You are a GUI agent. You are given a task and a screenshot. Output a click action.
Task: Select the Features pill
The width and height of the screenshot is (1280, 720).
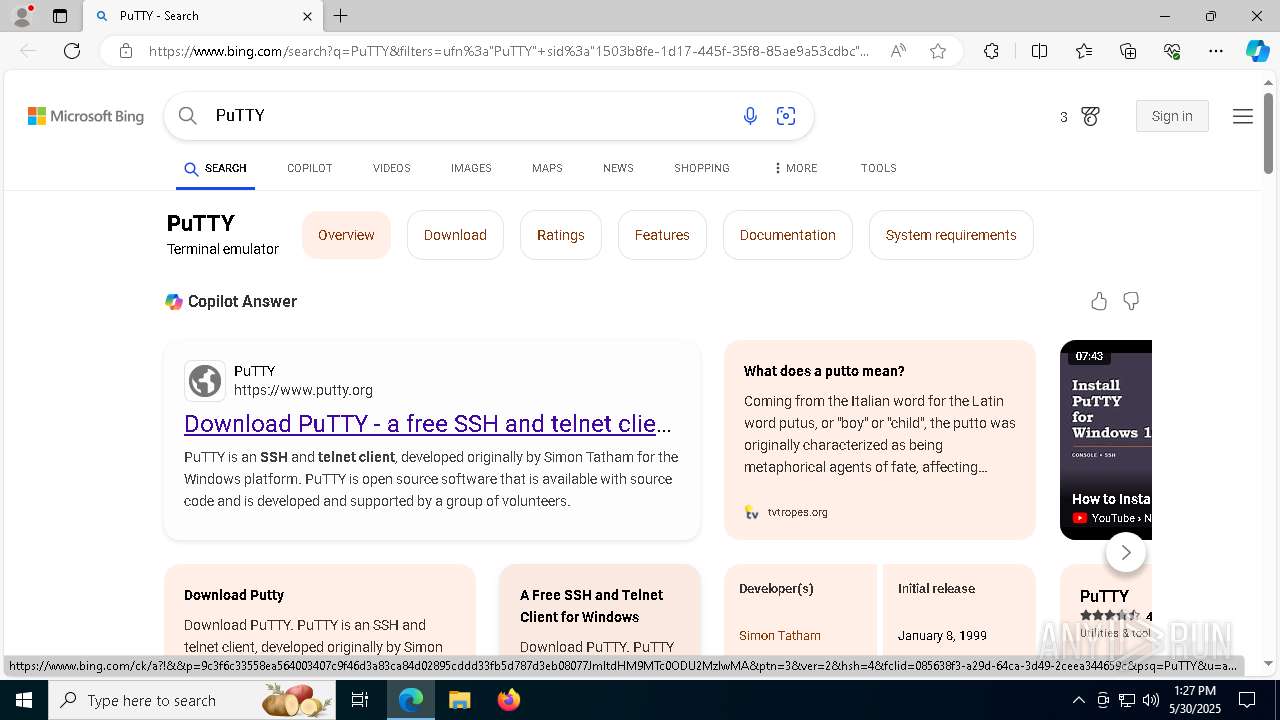pyautogui.click(x=662, y=235)
